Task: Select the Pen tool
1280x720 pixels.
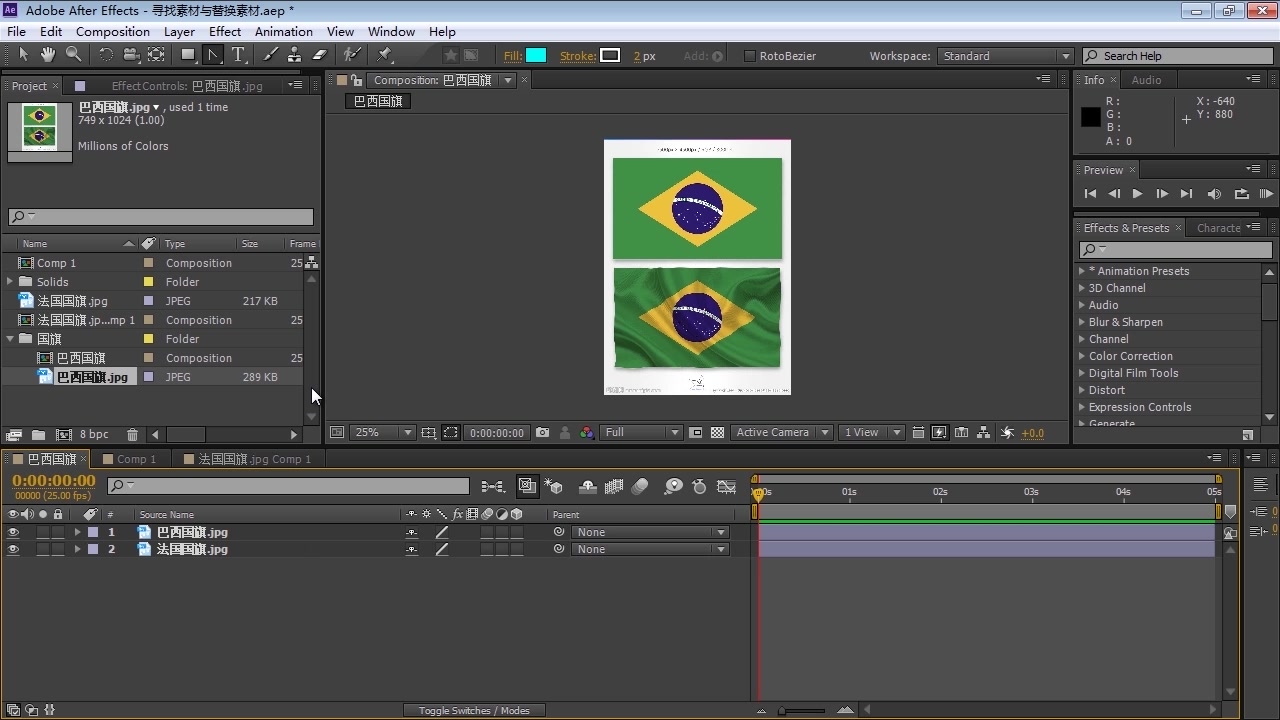Action: pos(213,55)
